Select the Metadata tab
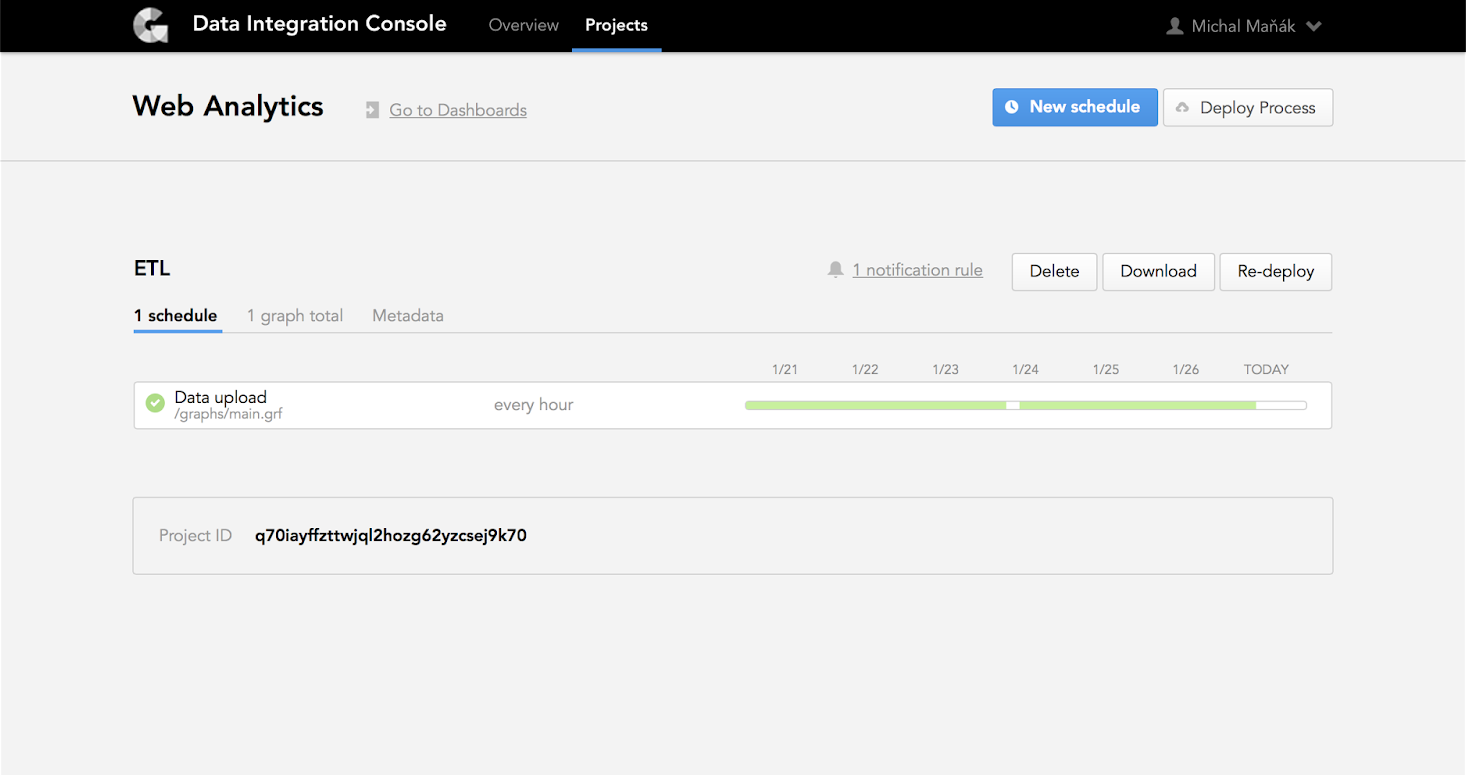 pyautogui.click(x=408, y=316)
